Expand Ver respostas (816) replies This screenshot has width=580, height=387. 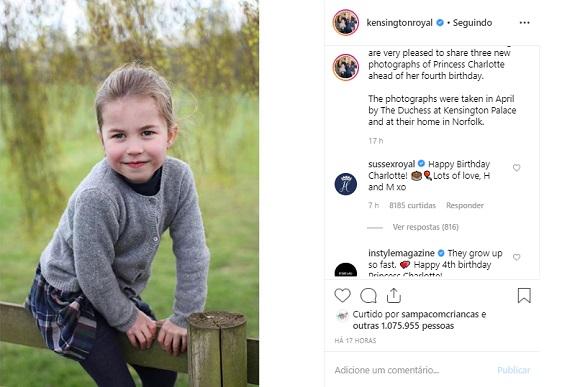425,227
